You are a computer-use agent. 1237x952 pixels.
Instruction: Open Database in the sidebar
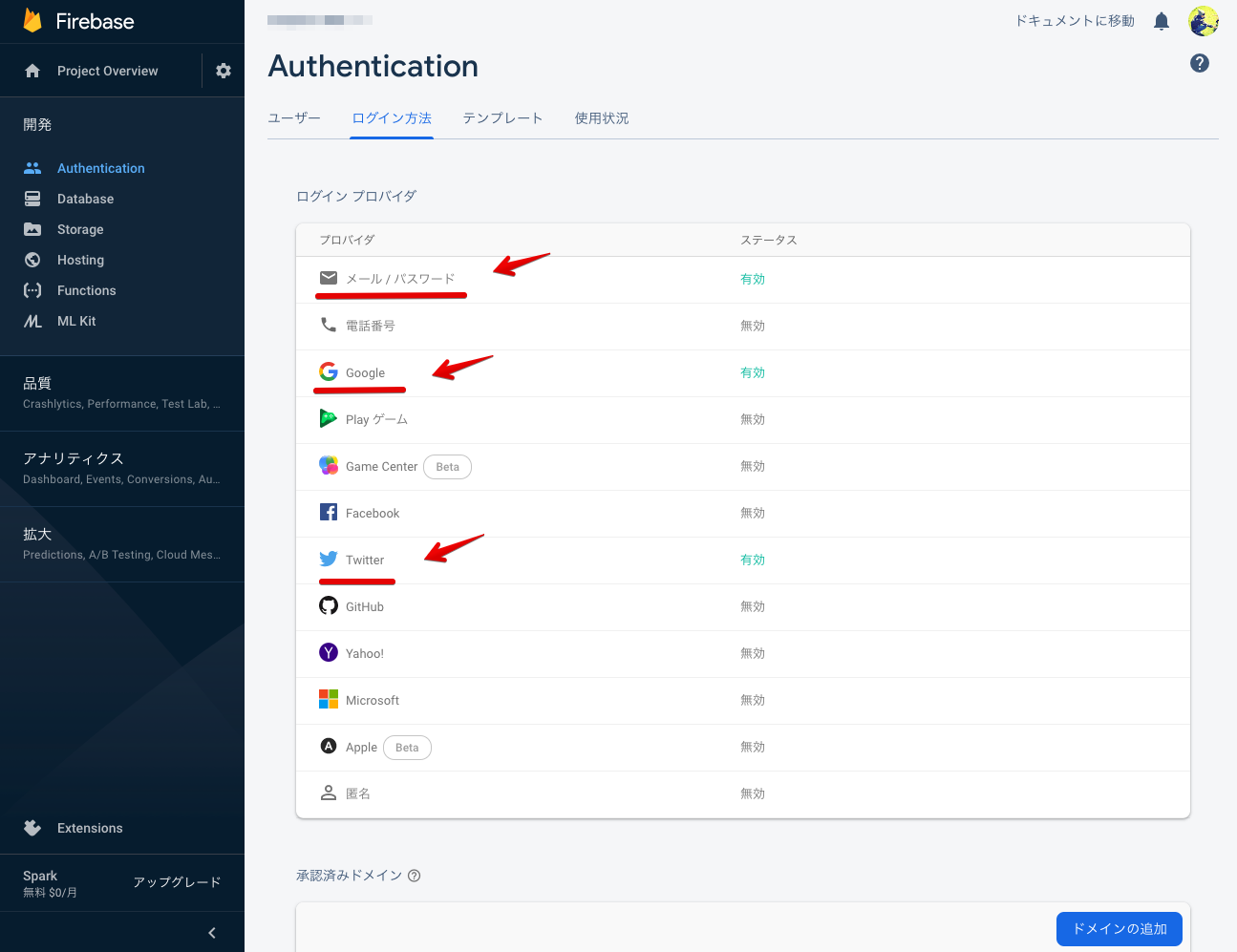85,199
